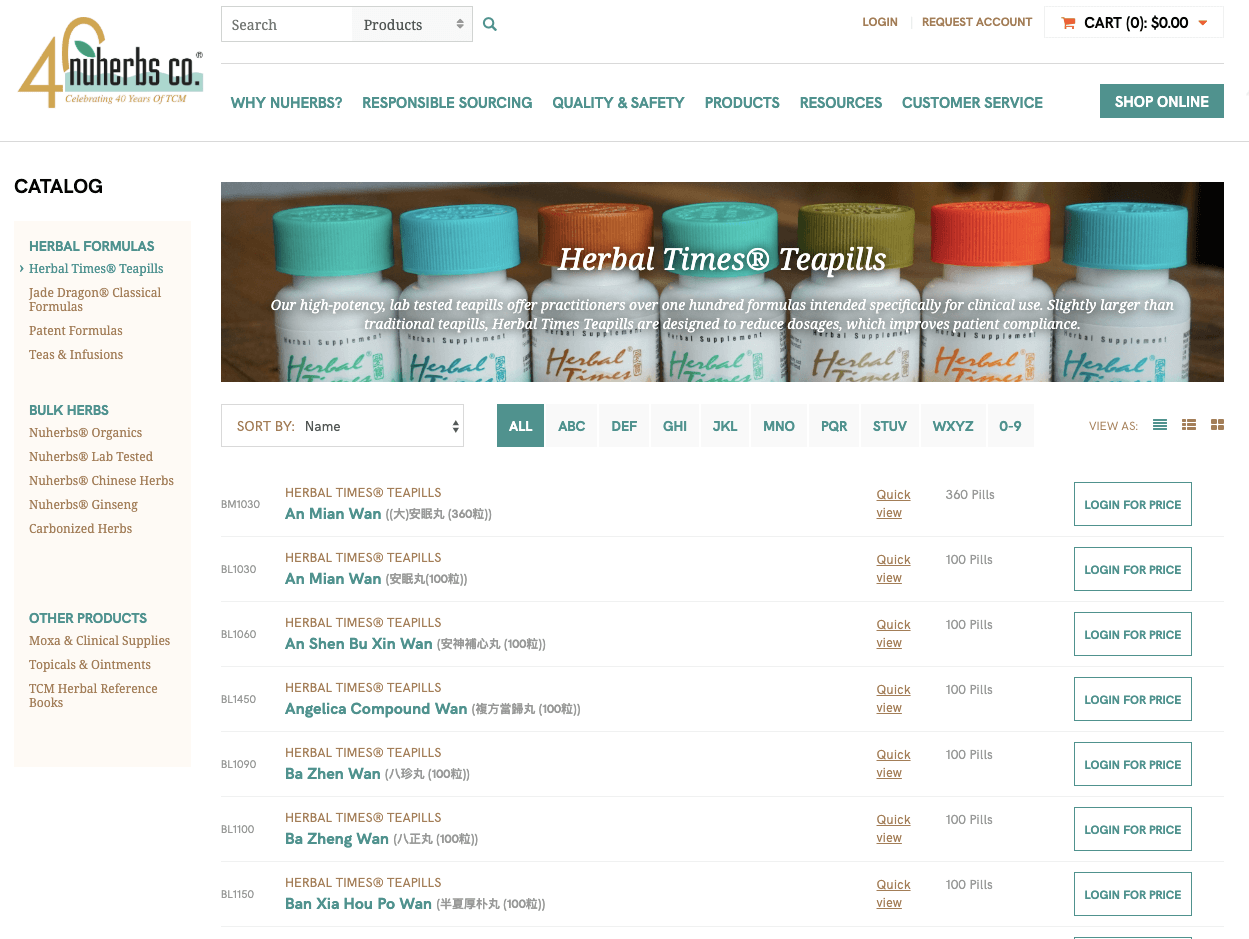Filter products by STUV
The width and height of the screenshot is (1249, 939).
coord(890,426)
